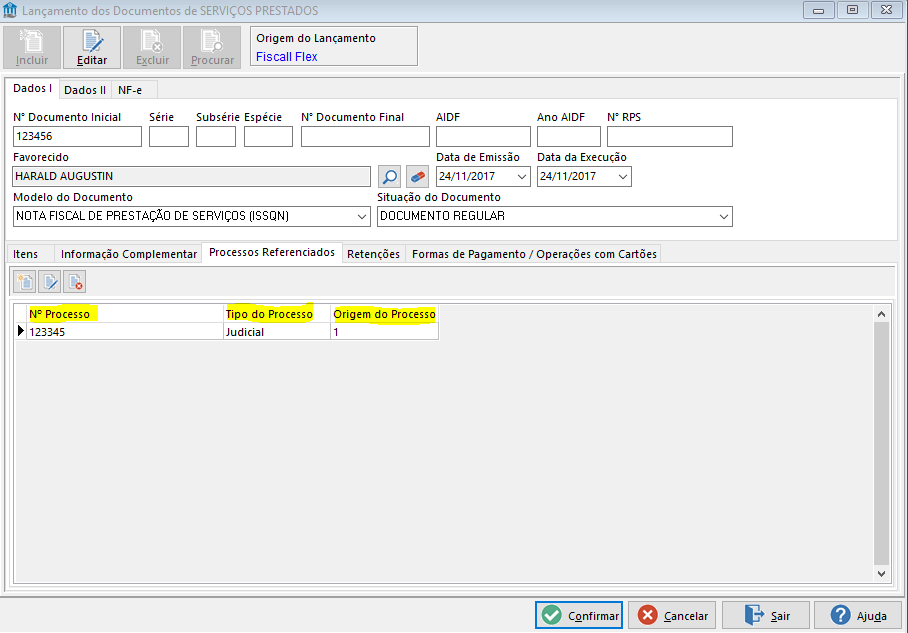This screenshot has width=908, height=633.
Task: Click the Série input field
Action: click(x=169, y=137)
